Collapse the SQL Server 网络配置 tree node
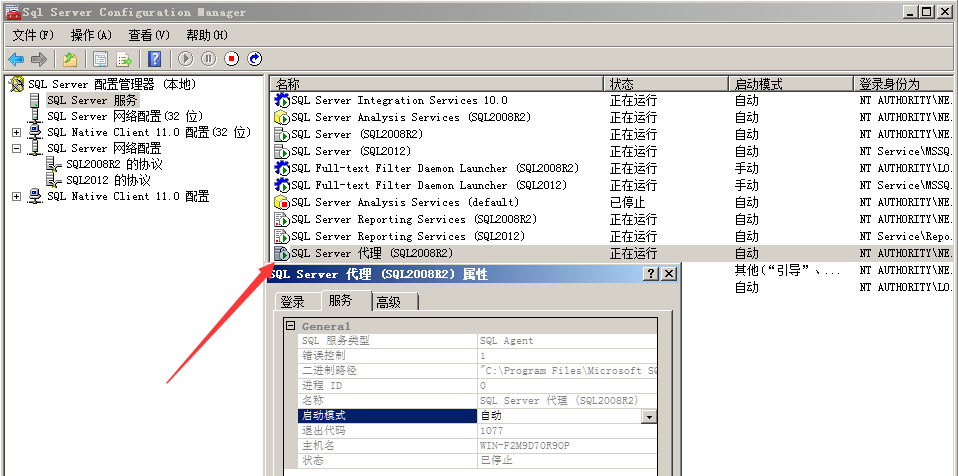 click(16, 148)
